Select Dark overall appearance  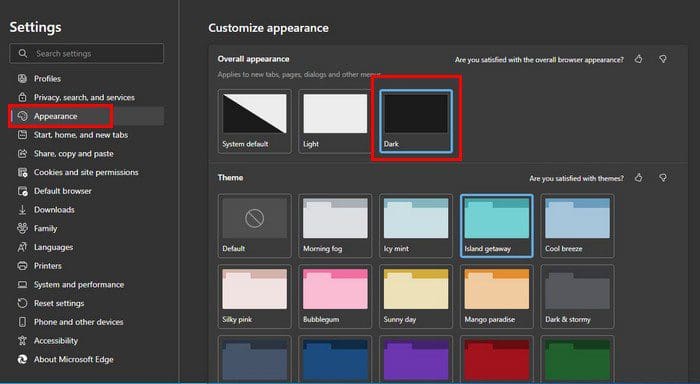pyautogui.click(x=416, y=121)
